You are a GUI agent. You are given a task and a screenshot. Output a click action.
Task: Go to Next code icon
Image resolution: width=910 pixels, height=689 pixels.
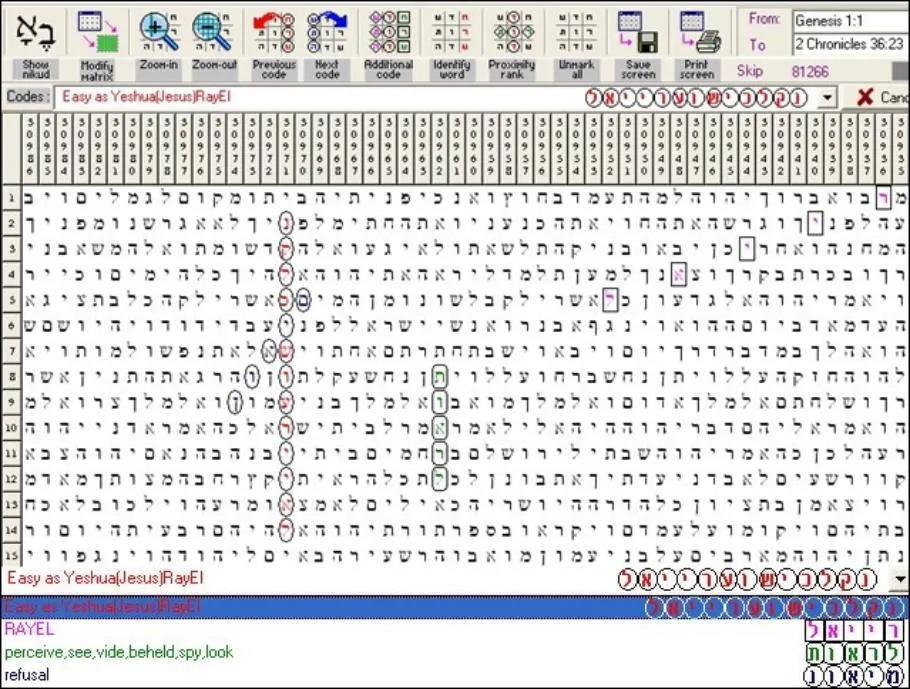click(x=327, y=33)
